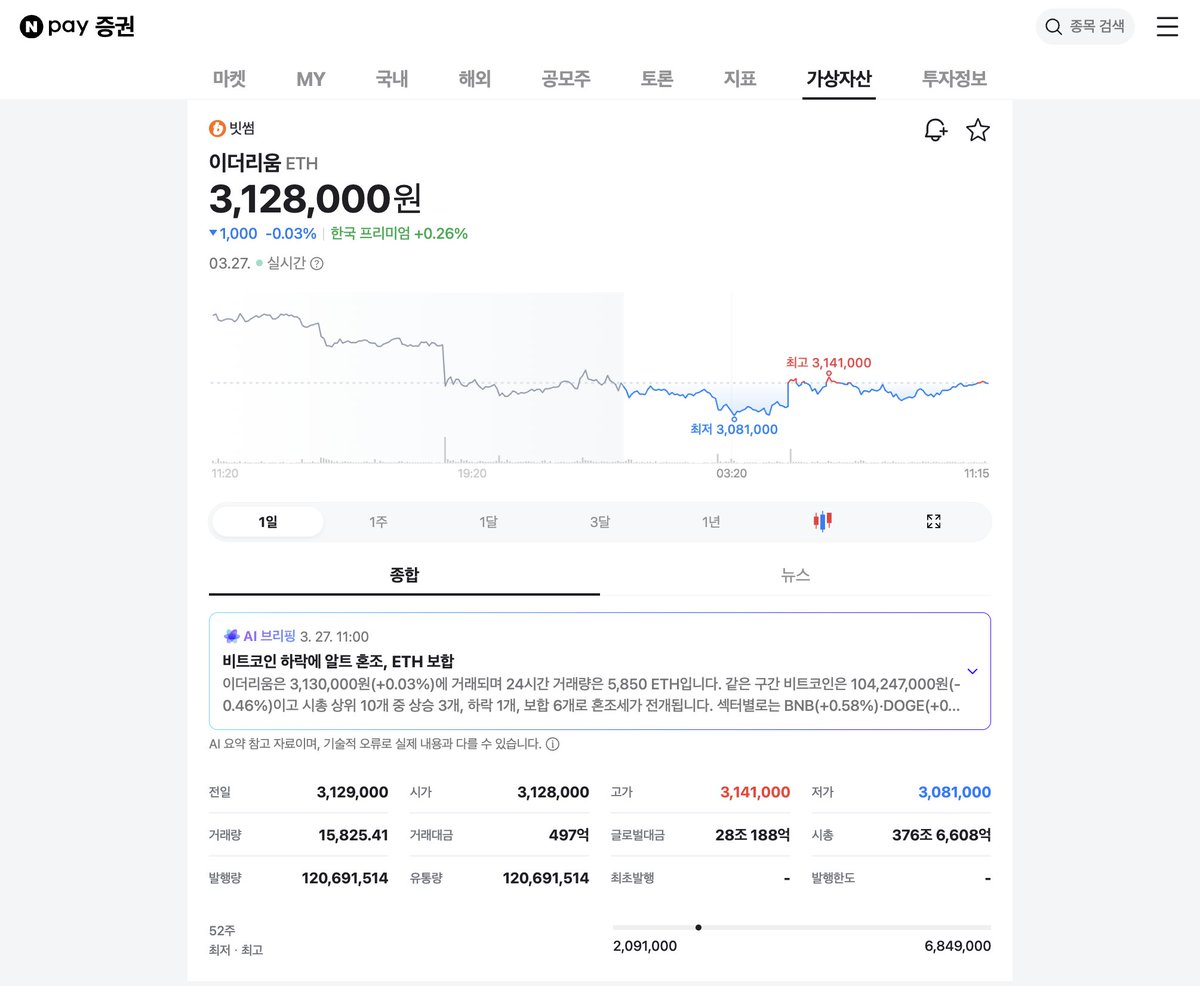Open the 공모주 tab
The width and height of the screenshot is (1200, 986).
point(566,79)
